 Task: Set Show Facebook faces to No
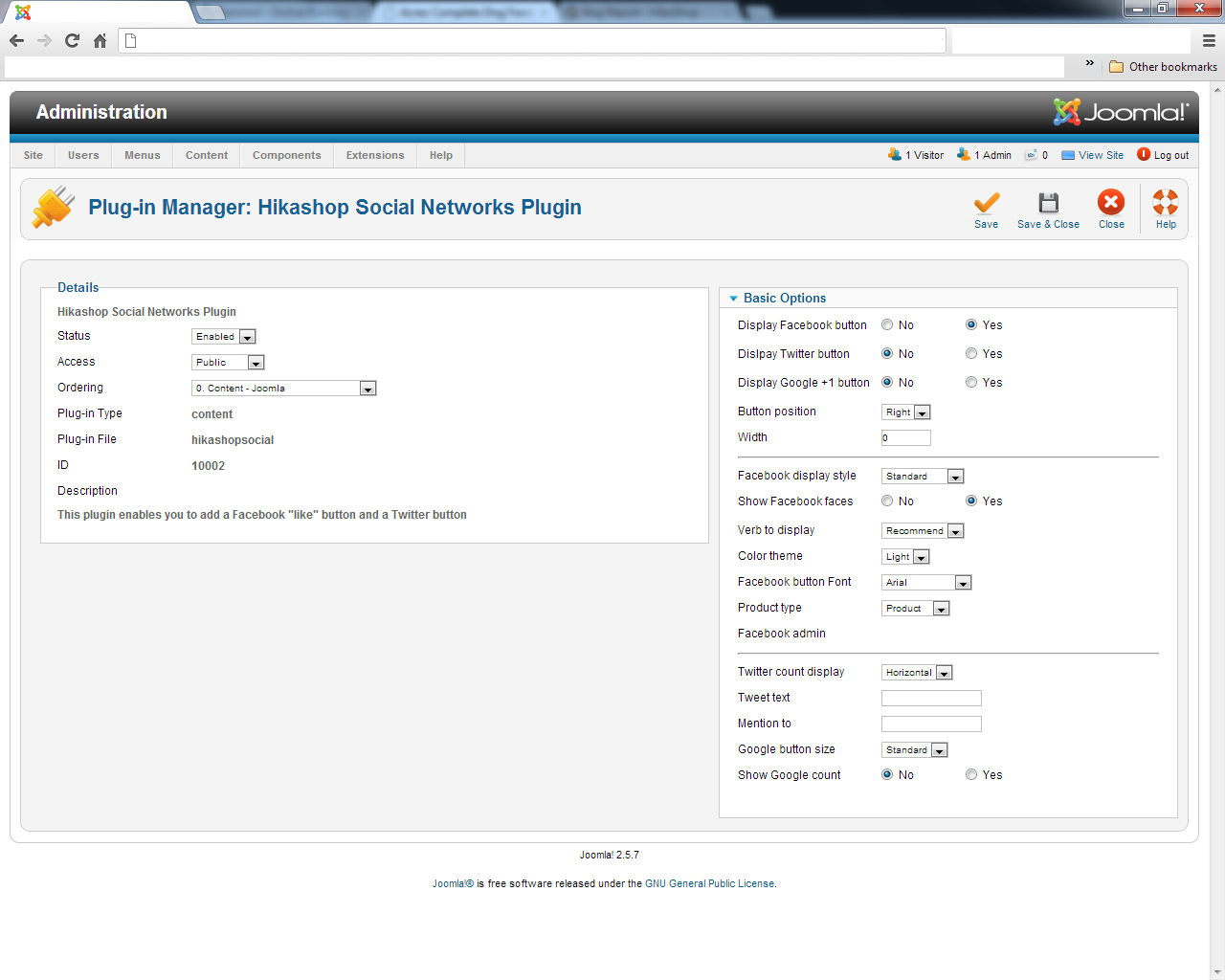click(887, 501)
